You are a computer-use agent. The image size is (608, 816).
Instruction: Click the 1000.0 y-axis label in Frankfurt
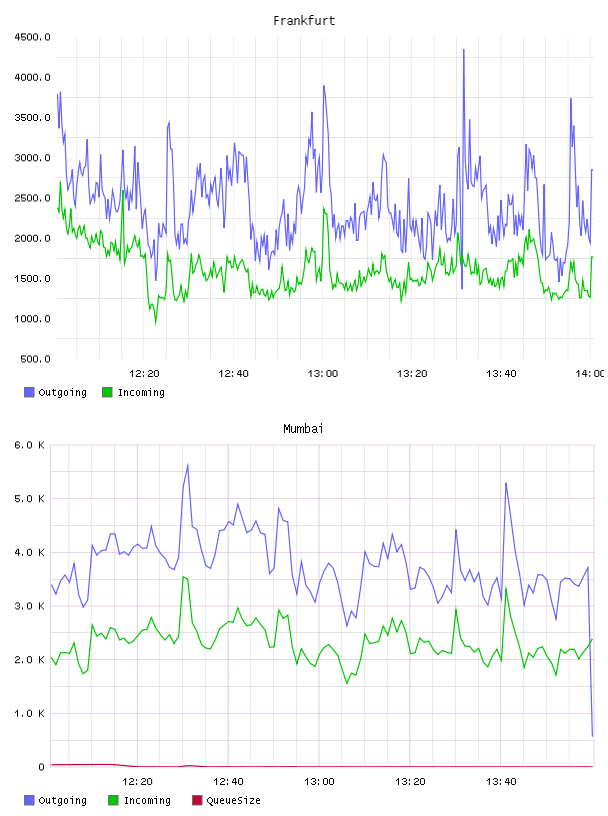coord(32,319)
